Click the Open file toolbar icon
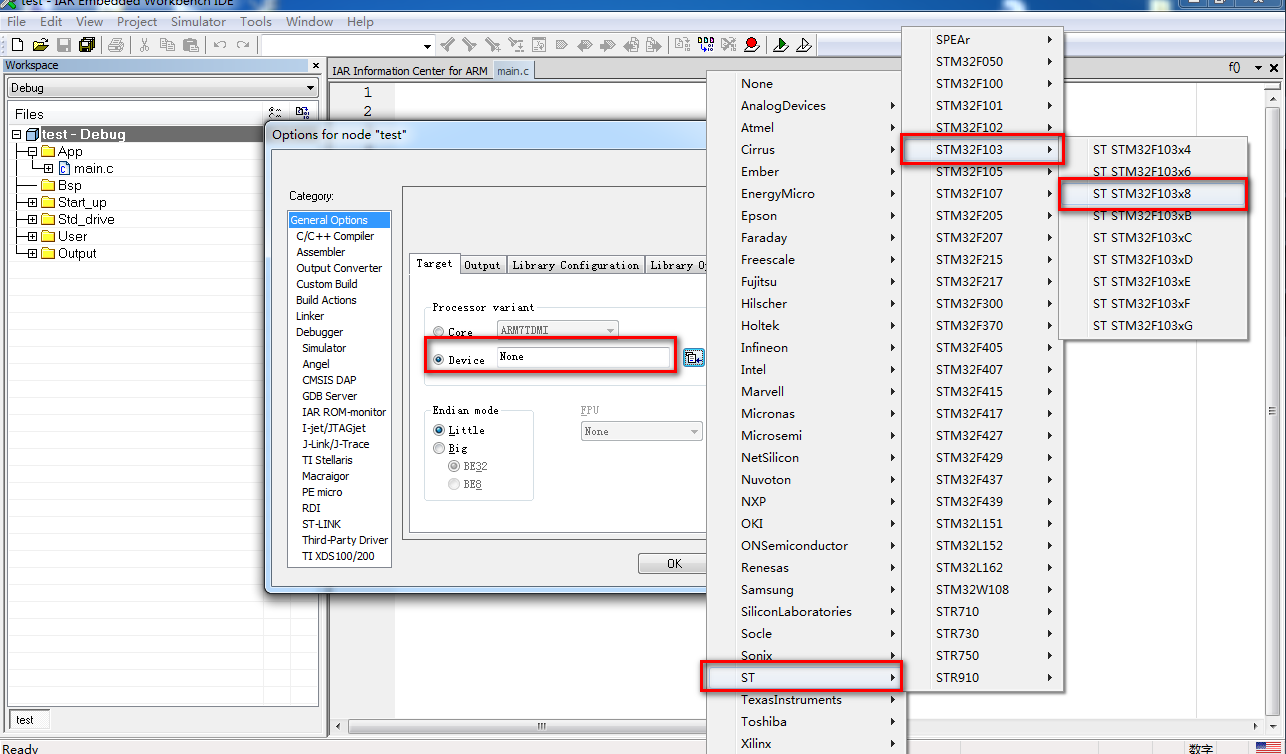 (40, 45)
